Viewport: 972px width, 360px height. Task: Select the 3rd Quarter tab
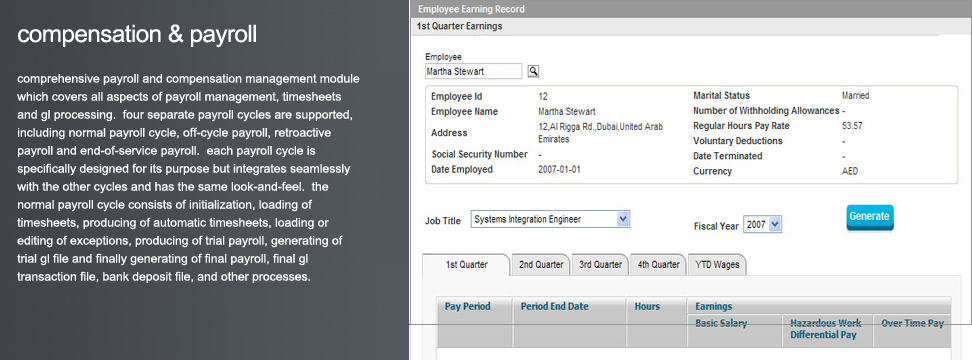click(x=600, y=265)
